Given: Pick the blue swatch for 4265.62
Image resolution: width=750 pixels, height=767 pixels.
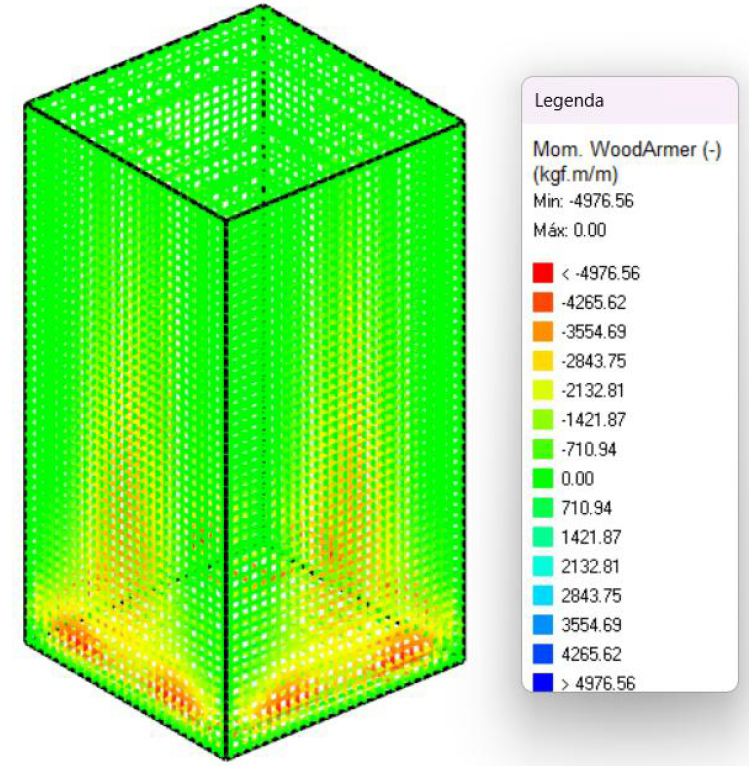Looking at the screenshot, I should (x=543, y=654).
